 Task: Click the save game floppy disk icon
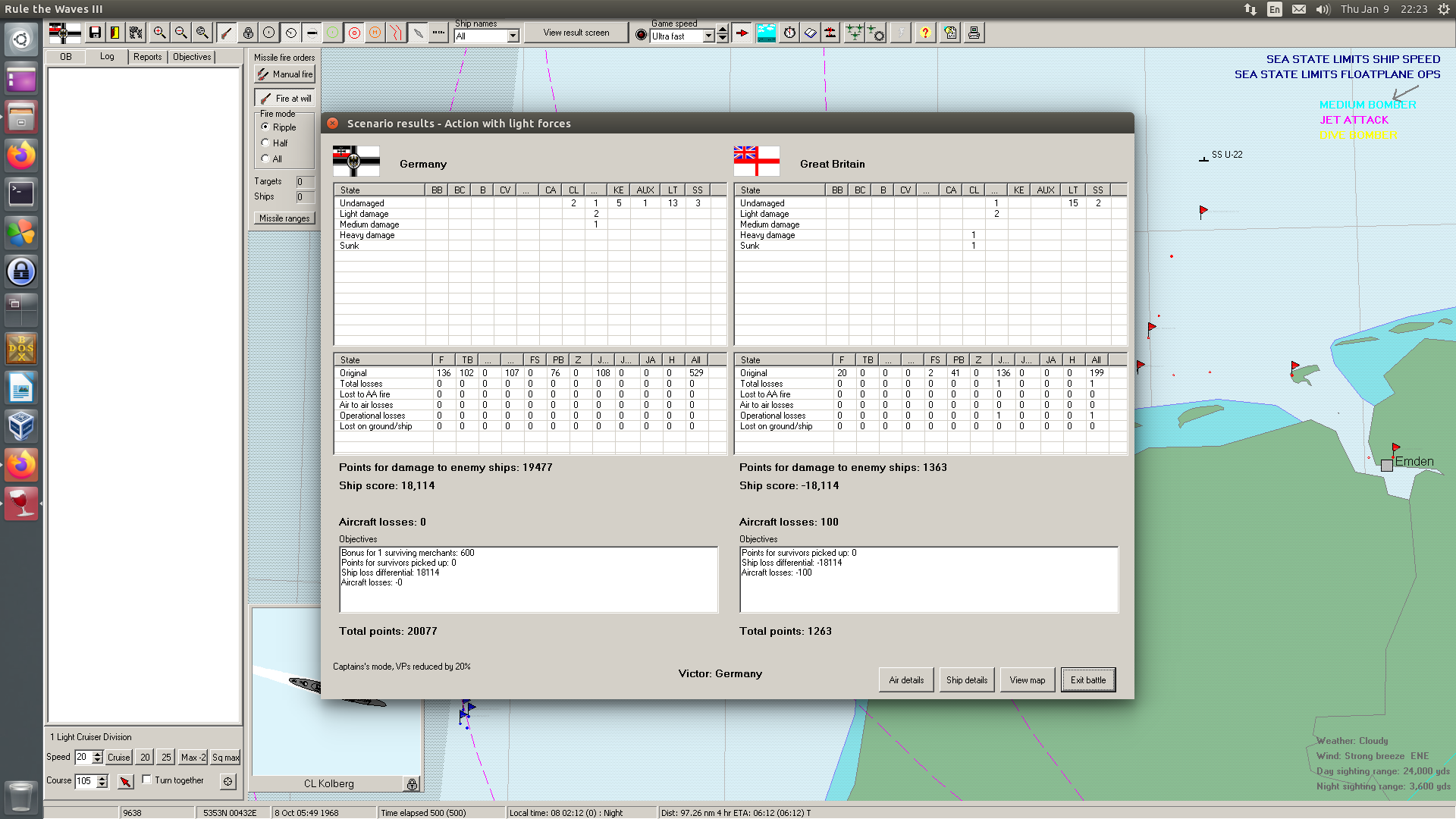coord(95,33)
